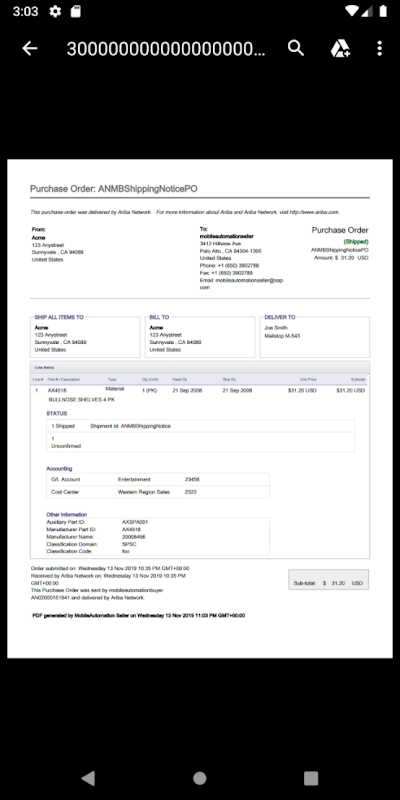Tap the BILL TO address box
The height and width of the screenshot is (800, 400).
pos(199,337)
